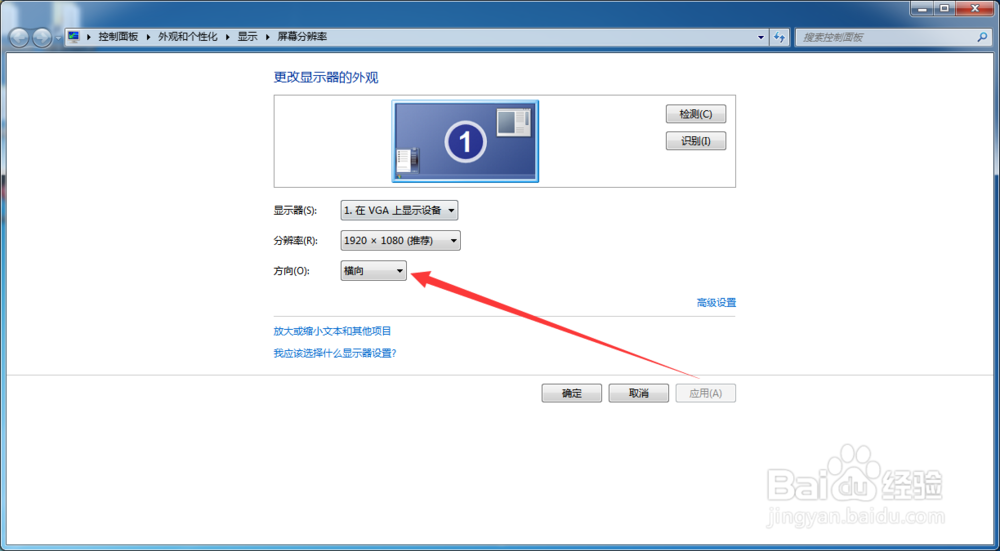Image resolution: width=1000 pixels, height=551 pixels.
Task: Expand breadcrumb arrow after 控制面板
Action: point(149,37)
